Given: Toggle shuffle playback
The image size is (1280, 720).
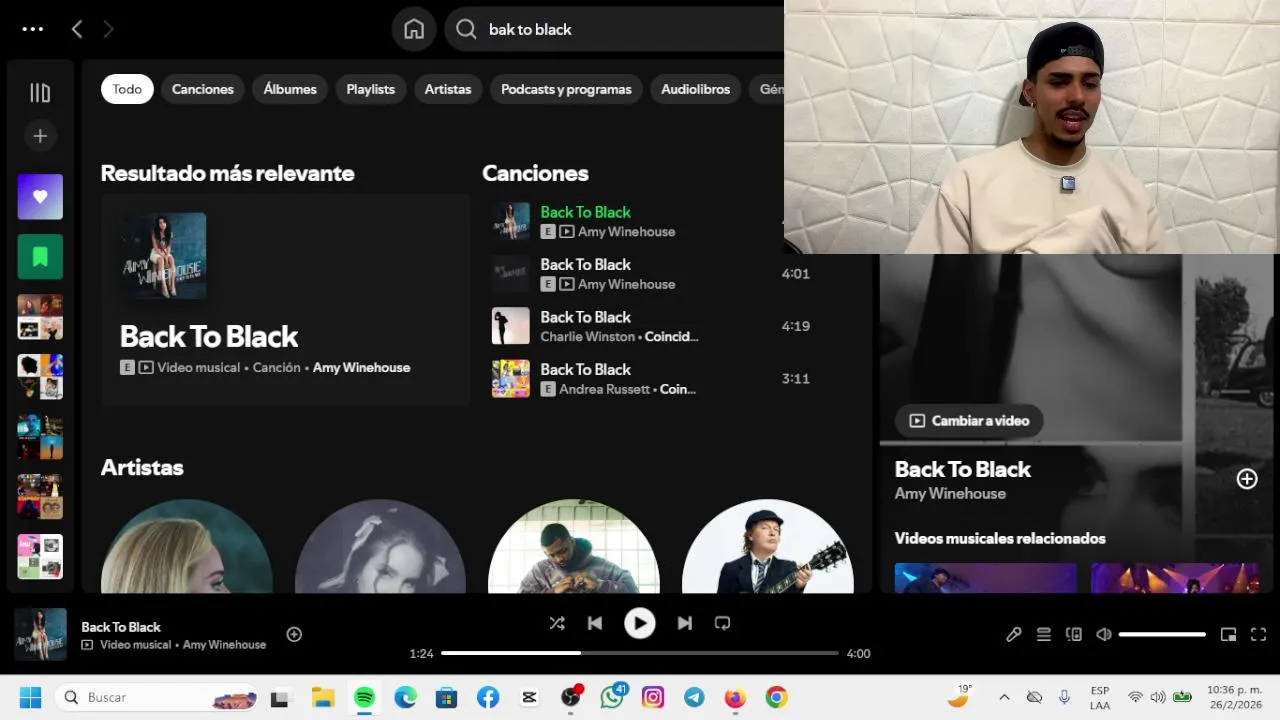Looking at the screenshot, I should (557, 623).
